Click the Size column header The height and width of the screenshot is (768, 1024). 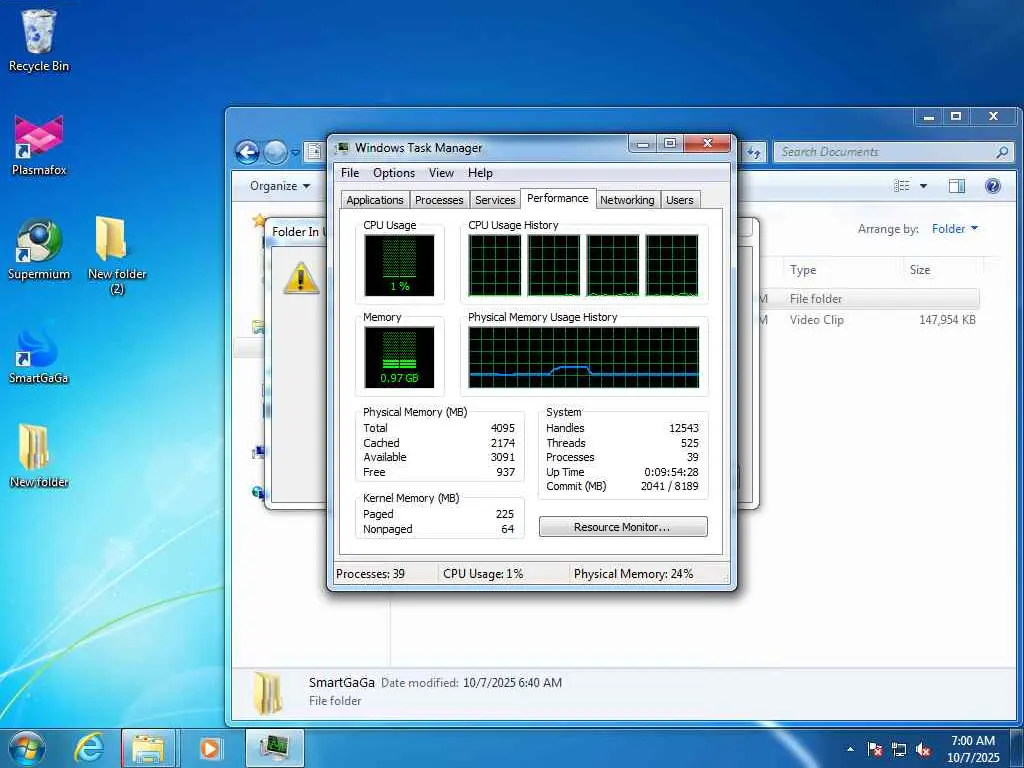(x=920, y=270)
